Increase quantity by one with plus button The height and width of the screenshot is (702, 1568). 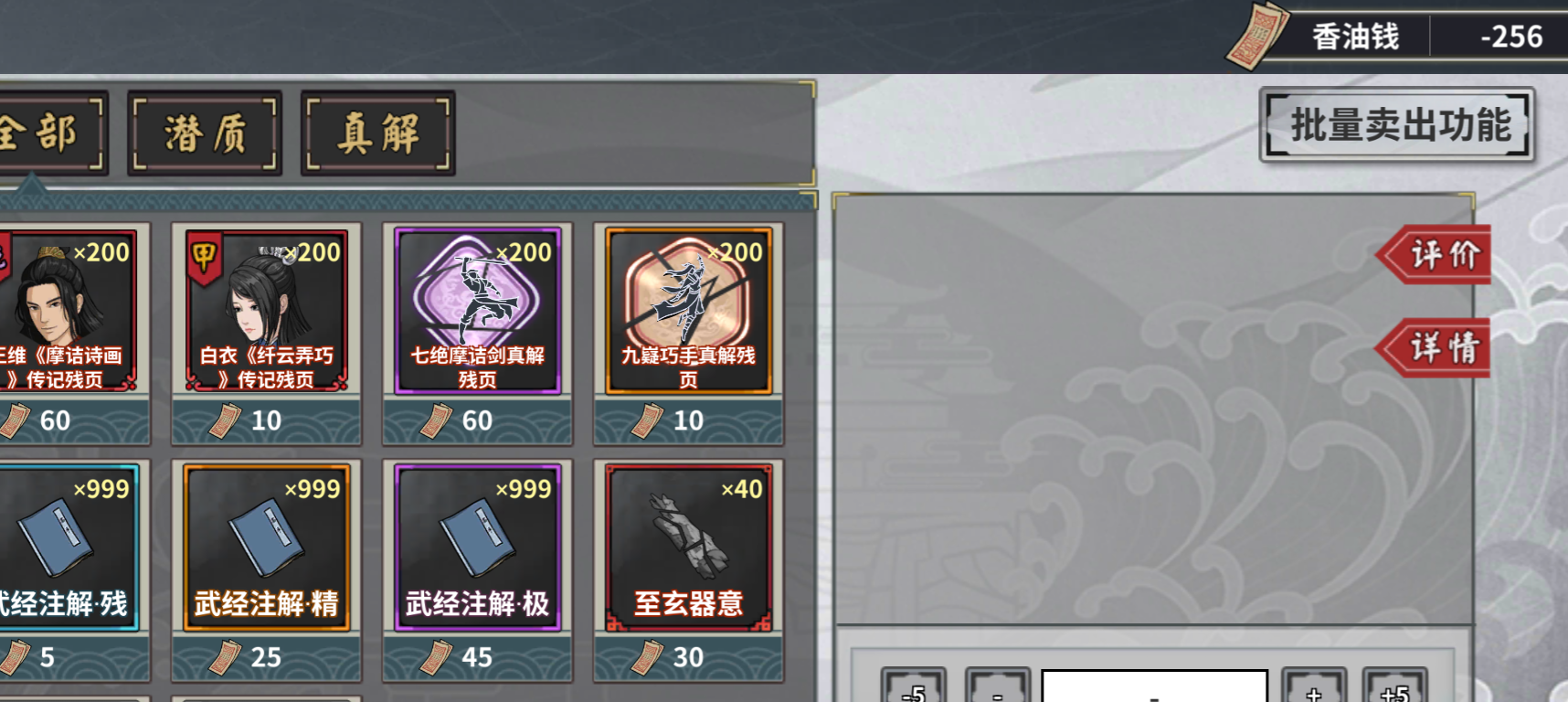pos(1314,687)
